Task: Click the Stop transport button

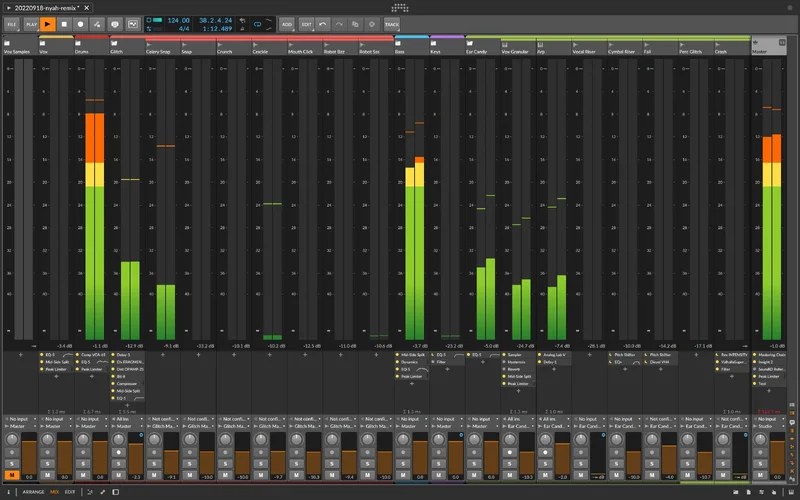Action: point(65,22)
